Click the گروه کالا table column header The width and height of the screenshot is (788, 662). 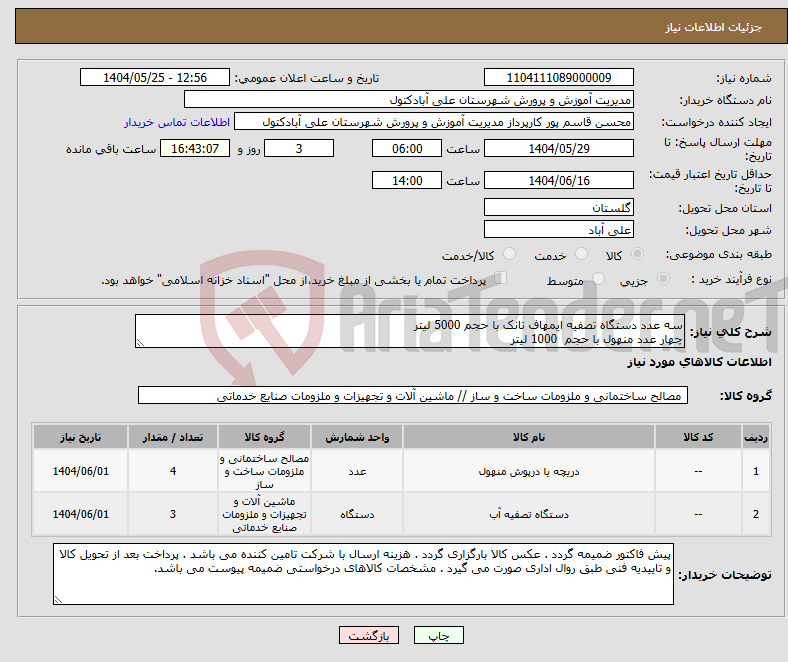[264, 437]
